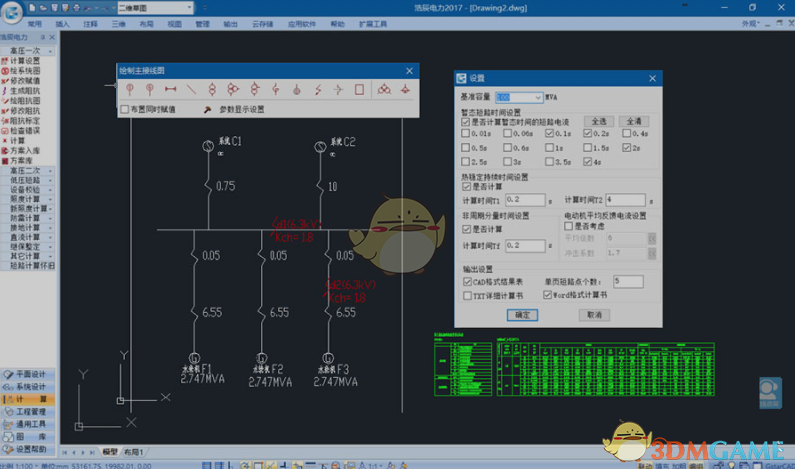Check the 0.01s time checkbox
The width and height of the screenshot is (795, 469).
465,133
